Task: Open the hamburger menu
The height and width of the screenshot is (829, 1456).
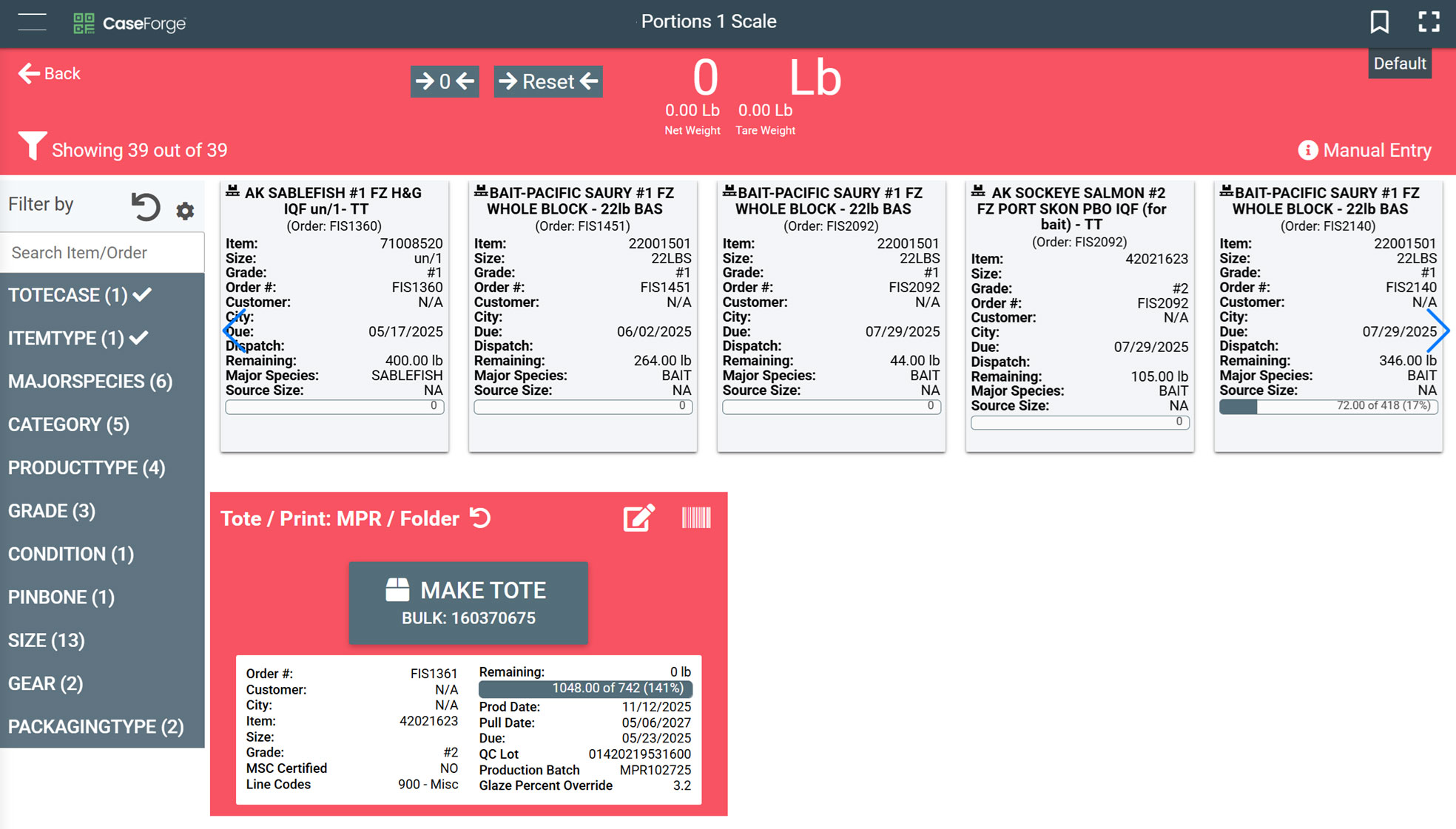Action: pyautogui.click(x=32, y=22)
